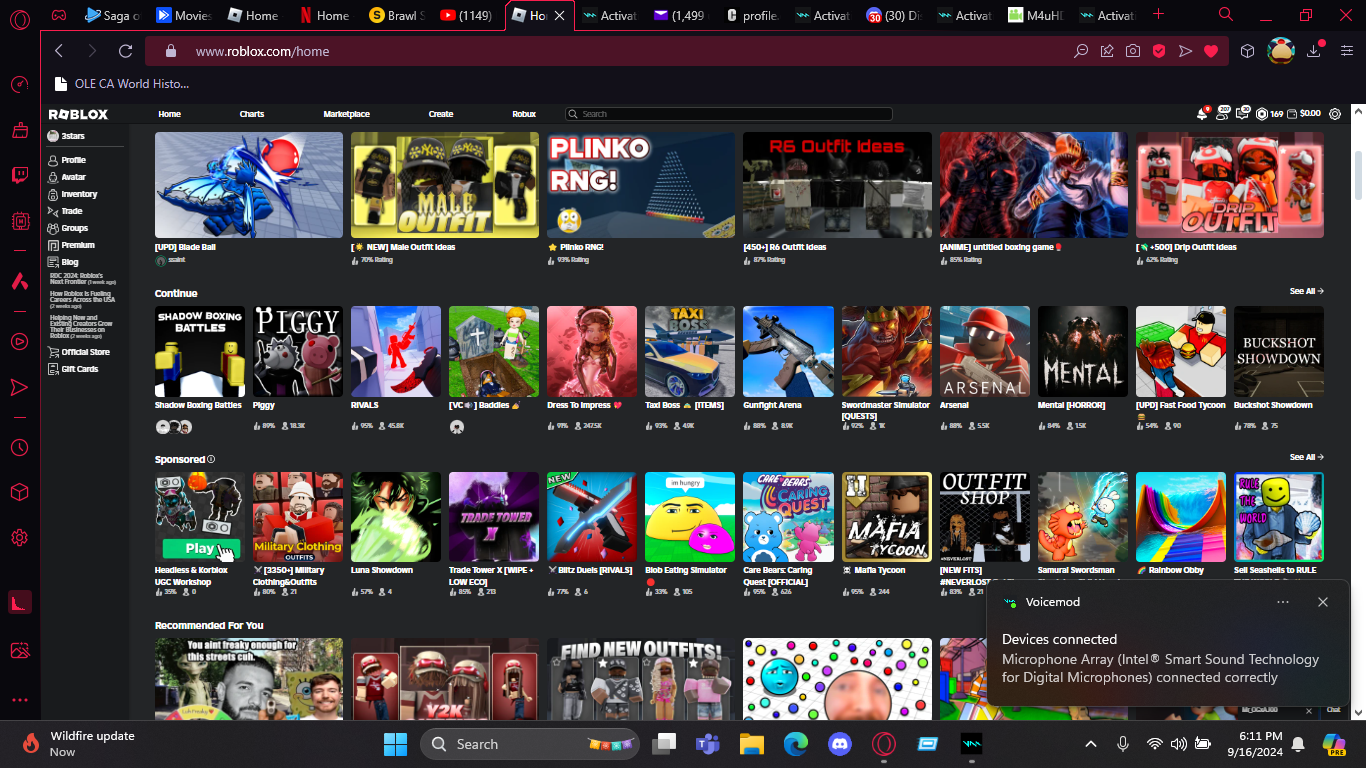
Task: Open the Mafia Tycoon game thumbnail
Action: (x=887, y=517)
